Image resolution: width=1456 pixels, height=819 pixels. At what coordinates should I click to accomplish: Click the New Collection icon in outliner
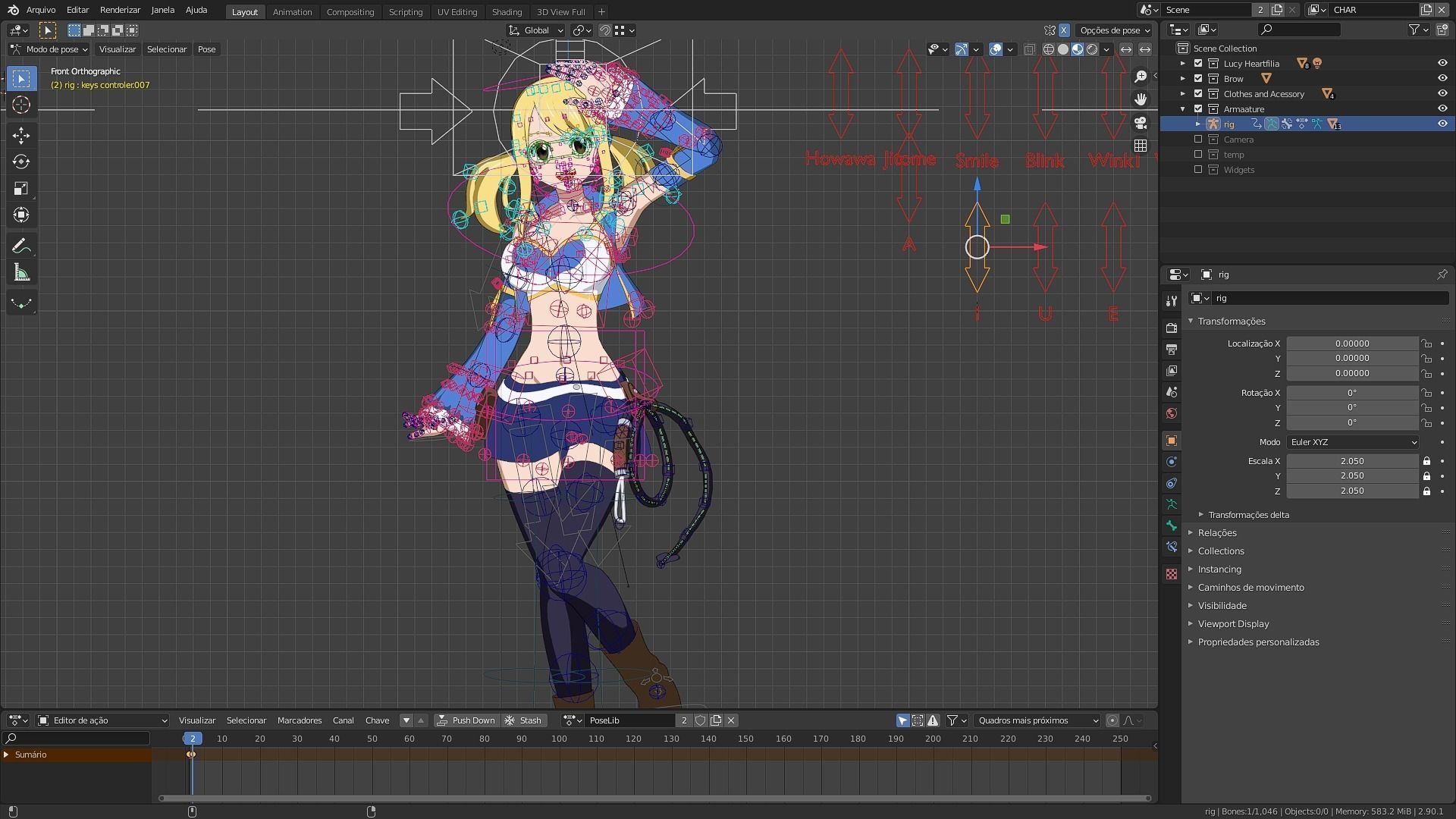click(1442, 30)
